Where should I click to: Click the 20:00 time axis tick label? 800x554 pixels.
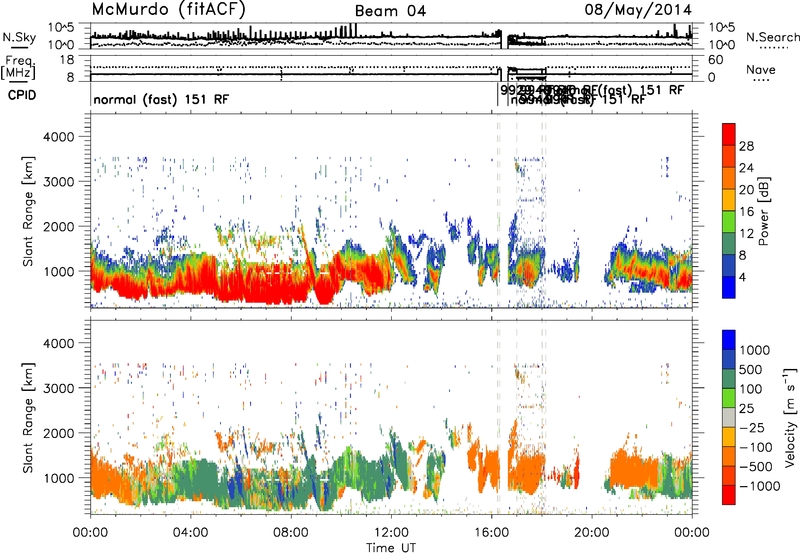point(592,533)
